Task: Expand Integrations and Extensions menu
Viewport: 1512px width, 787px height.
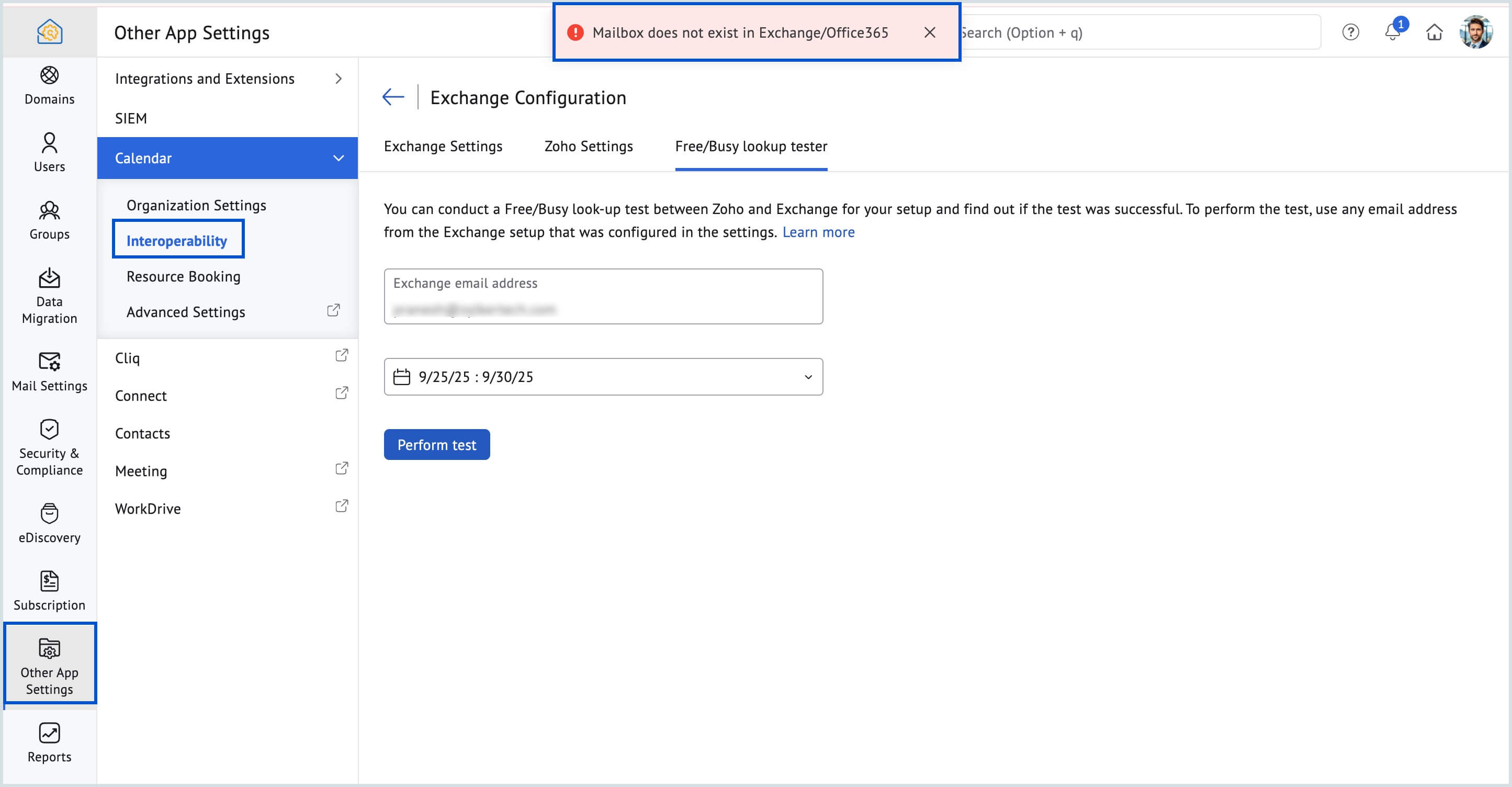Action: [x=227, y=78]
